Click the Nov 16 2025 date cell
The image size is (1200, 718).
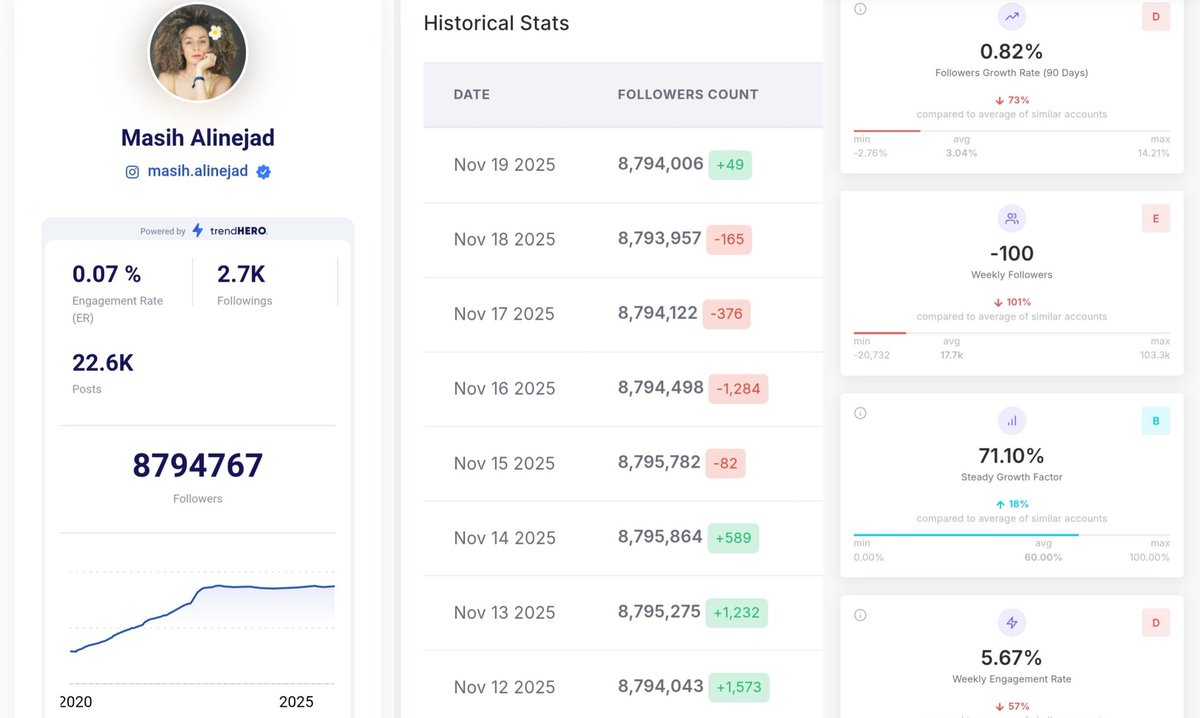click(x=504, y=389)
